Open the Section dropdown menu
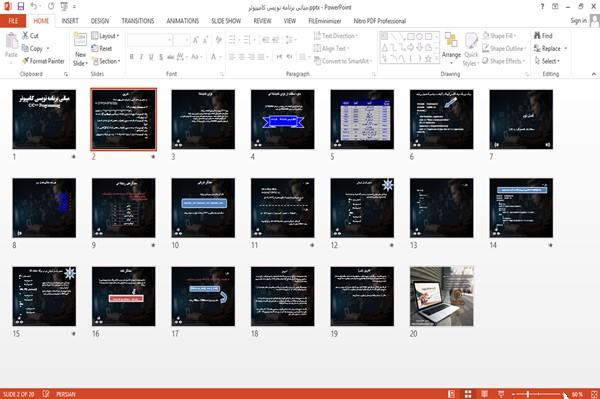This screenshot has height=399, width=600. pyautogui.click(x=106, y=61)
